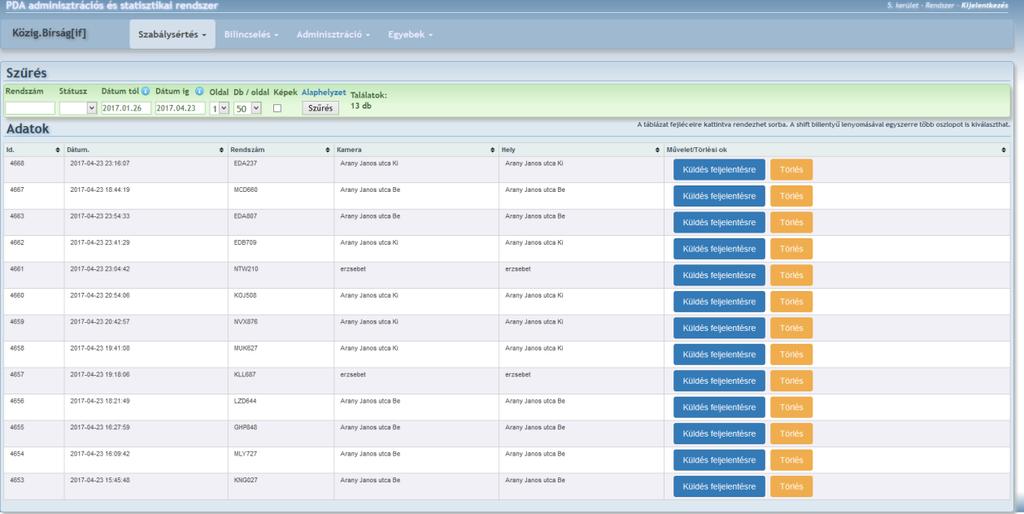Image resolution: width=1024 pixels, height=514 pixels.
Task: Click Törlés for record 4662
Action: [792, 249]
